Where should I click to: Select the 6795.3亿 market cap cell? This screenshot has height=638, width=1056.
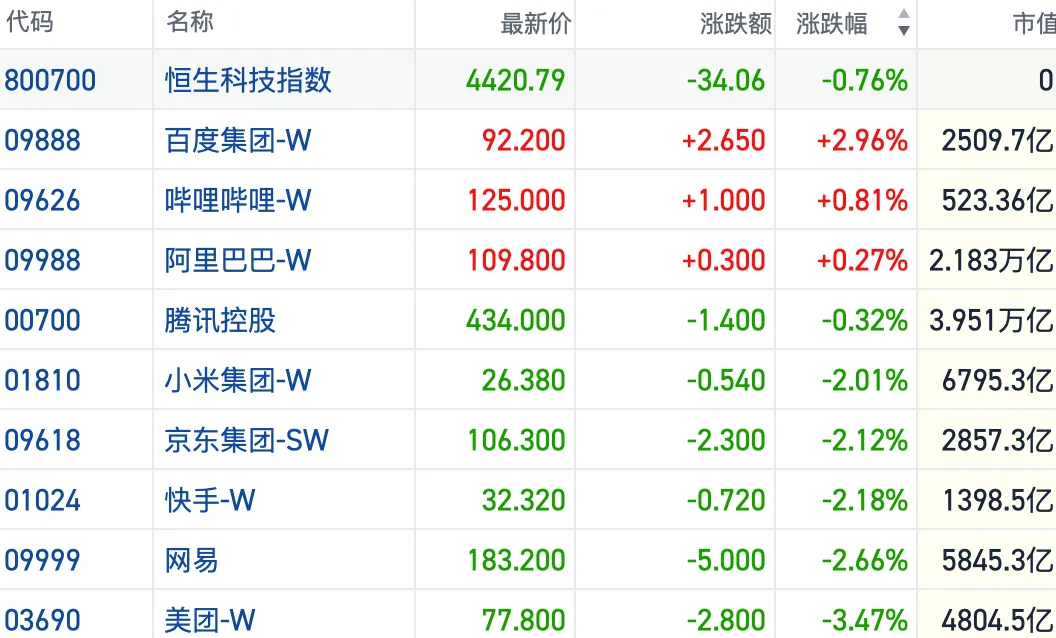(x=997, y=381)
